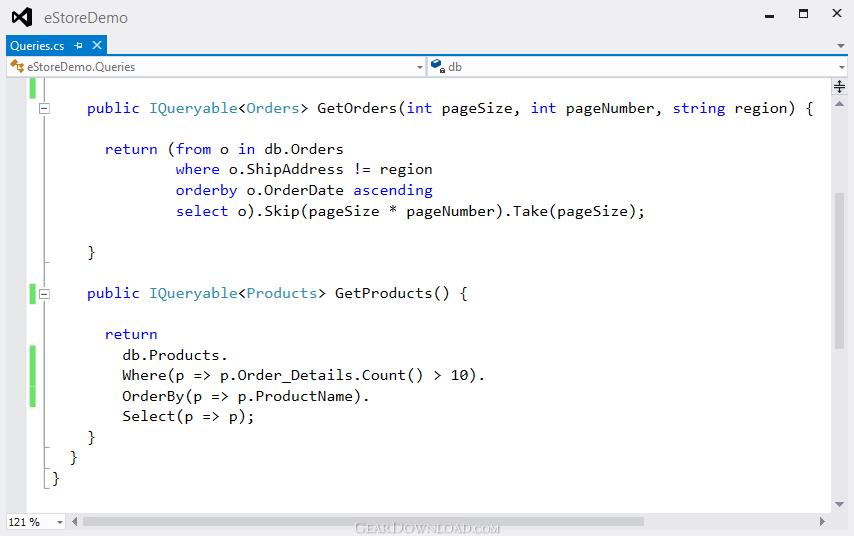The width and height of the screenshot is (854, 536).
Task: Click the editor split handle icon
Action: [839, 86]
